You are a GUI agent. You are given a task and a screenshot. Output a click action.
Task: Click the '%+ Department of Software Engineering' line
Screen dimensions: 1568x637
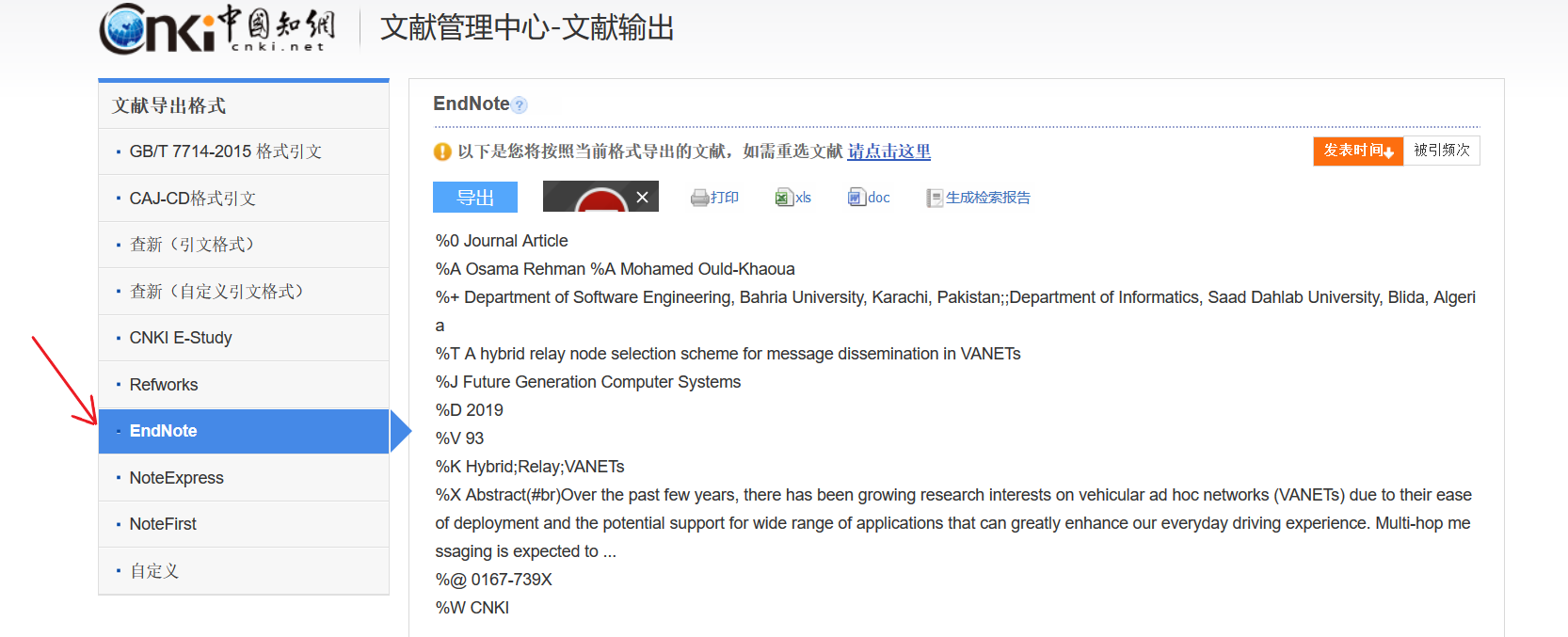(955, 311)
